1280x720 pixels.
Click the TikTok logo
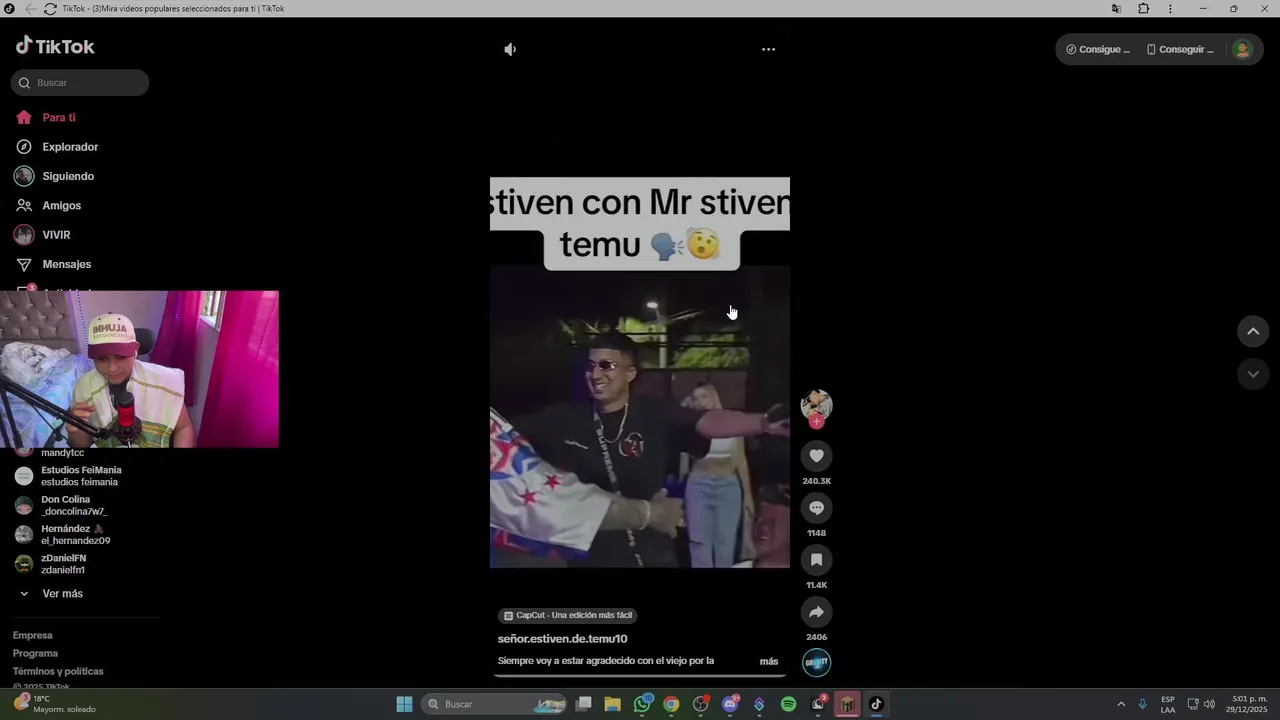click(x=55, y=46)
